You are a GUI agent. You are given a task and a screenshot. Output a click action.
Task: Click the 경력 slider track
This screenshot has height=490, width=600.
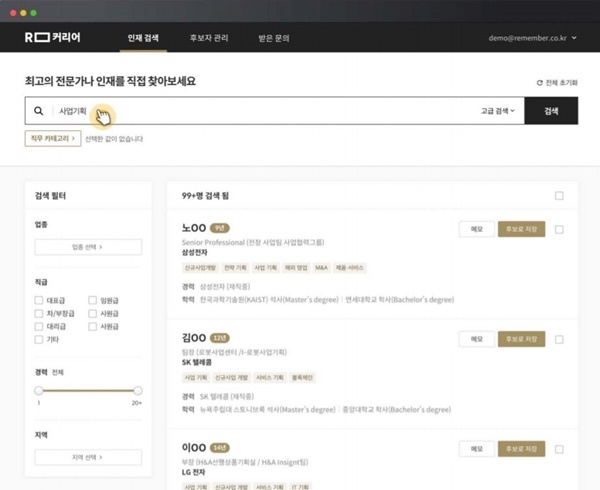click(88, 391)
